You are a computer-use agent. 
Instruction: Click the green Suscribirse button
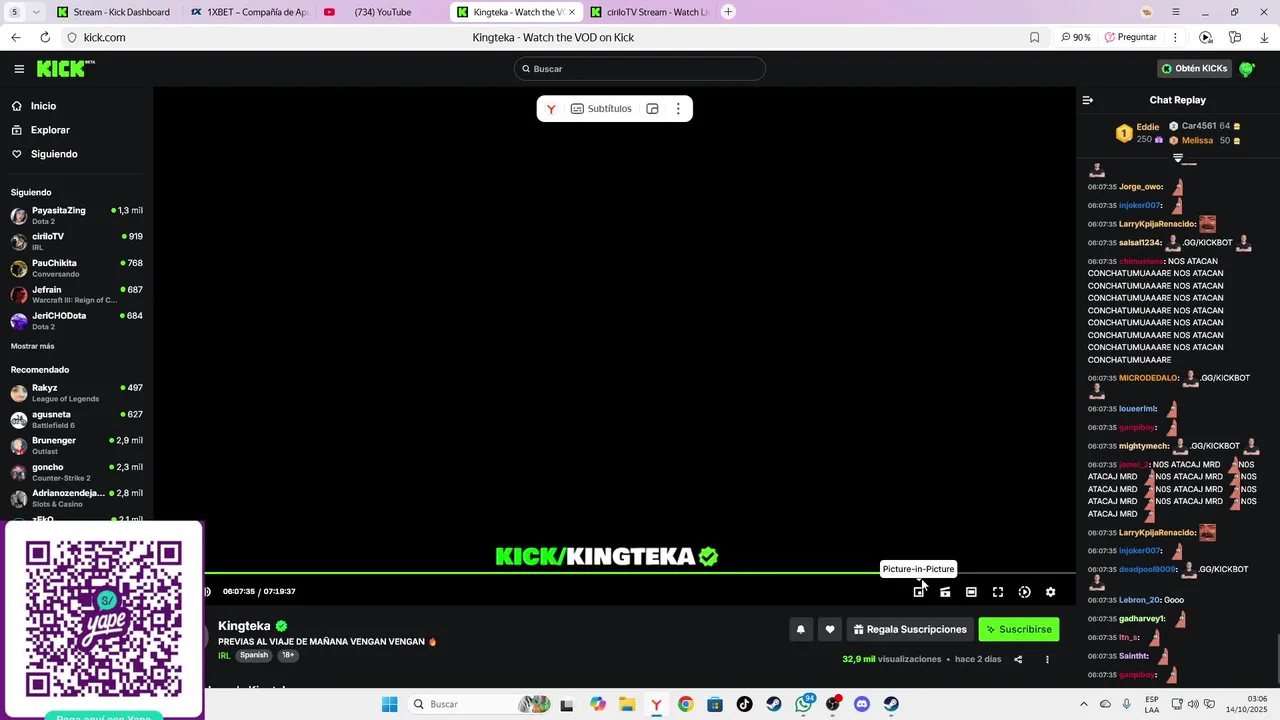tap(1018, 629)
